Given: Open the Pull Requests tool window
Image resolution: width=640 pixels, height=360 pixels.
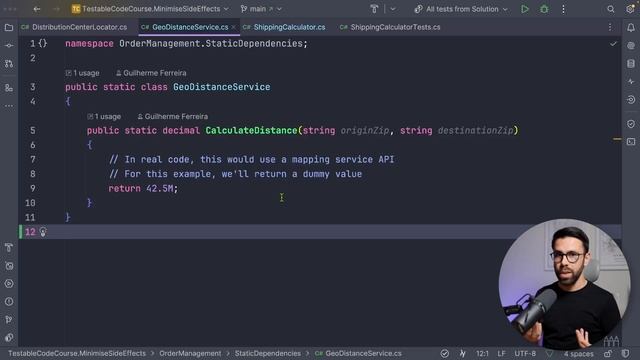Looking at the screenshot, I should [9, 64].
